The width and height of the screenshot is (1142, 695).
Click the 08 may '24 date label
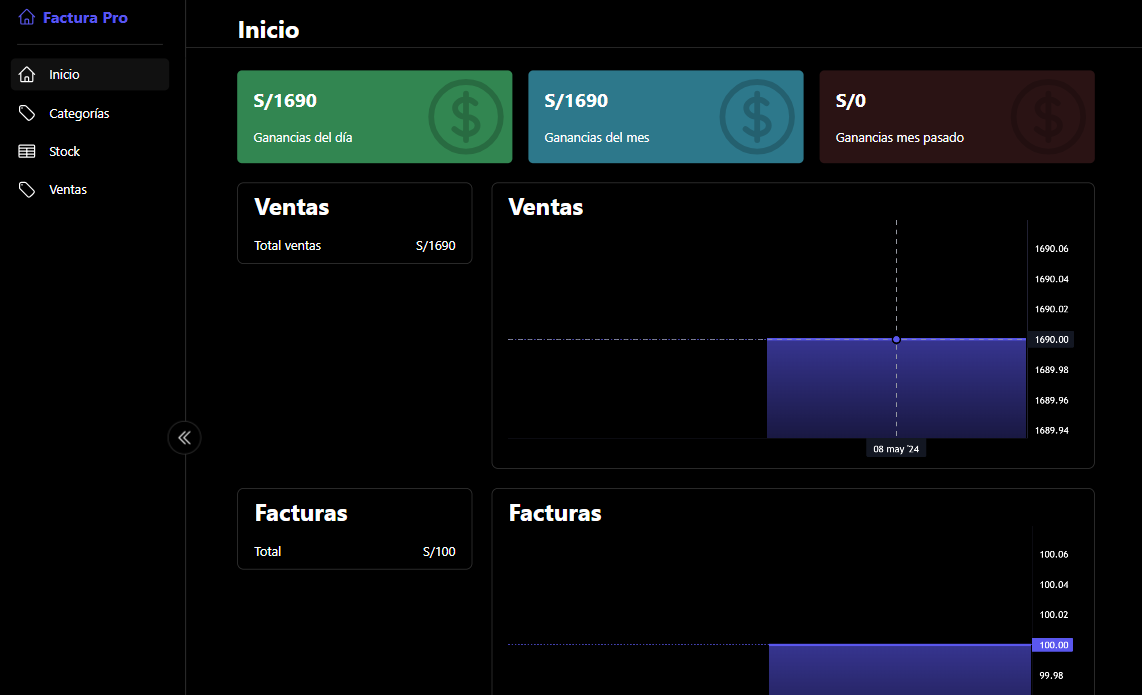tap(896, 449)
